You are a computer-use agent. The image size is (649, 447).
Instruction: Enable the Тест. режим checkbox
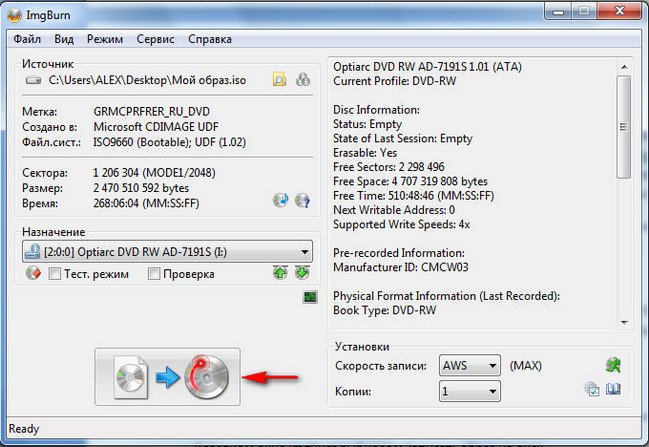tap(55, 274)
